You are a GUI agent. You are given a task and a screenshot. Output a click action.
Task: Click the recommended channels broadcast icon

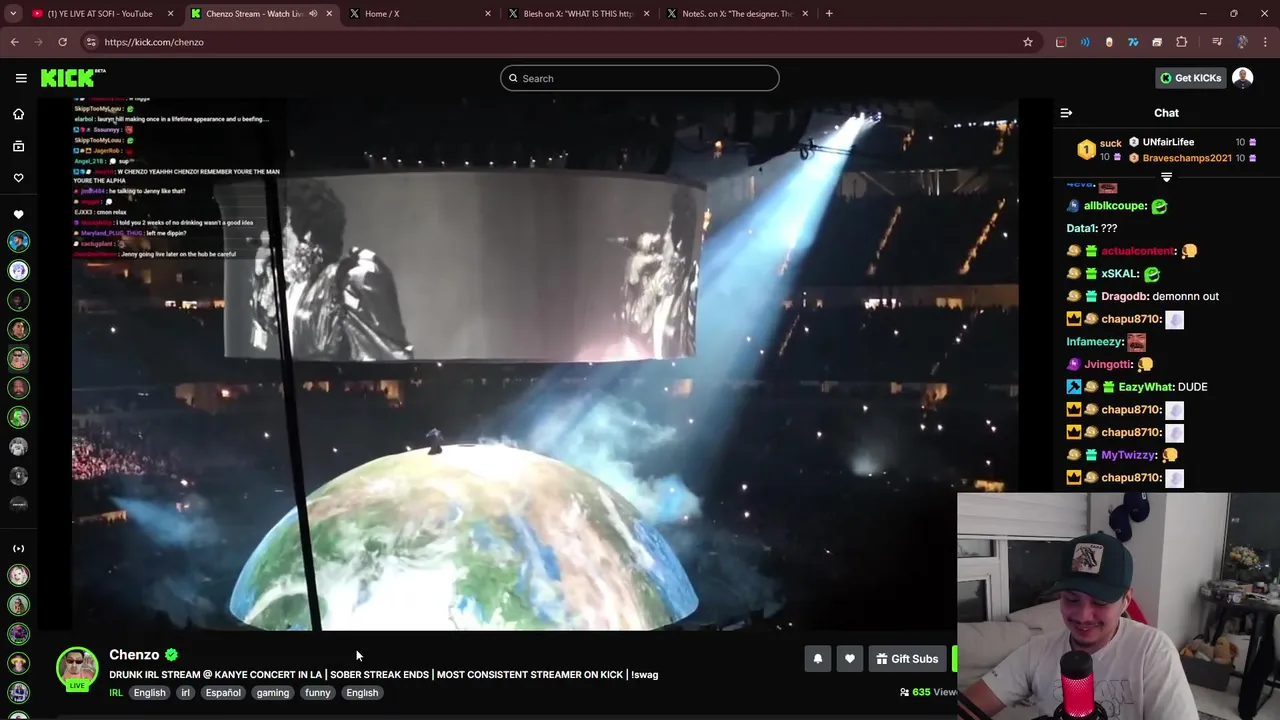point(18,548)
